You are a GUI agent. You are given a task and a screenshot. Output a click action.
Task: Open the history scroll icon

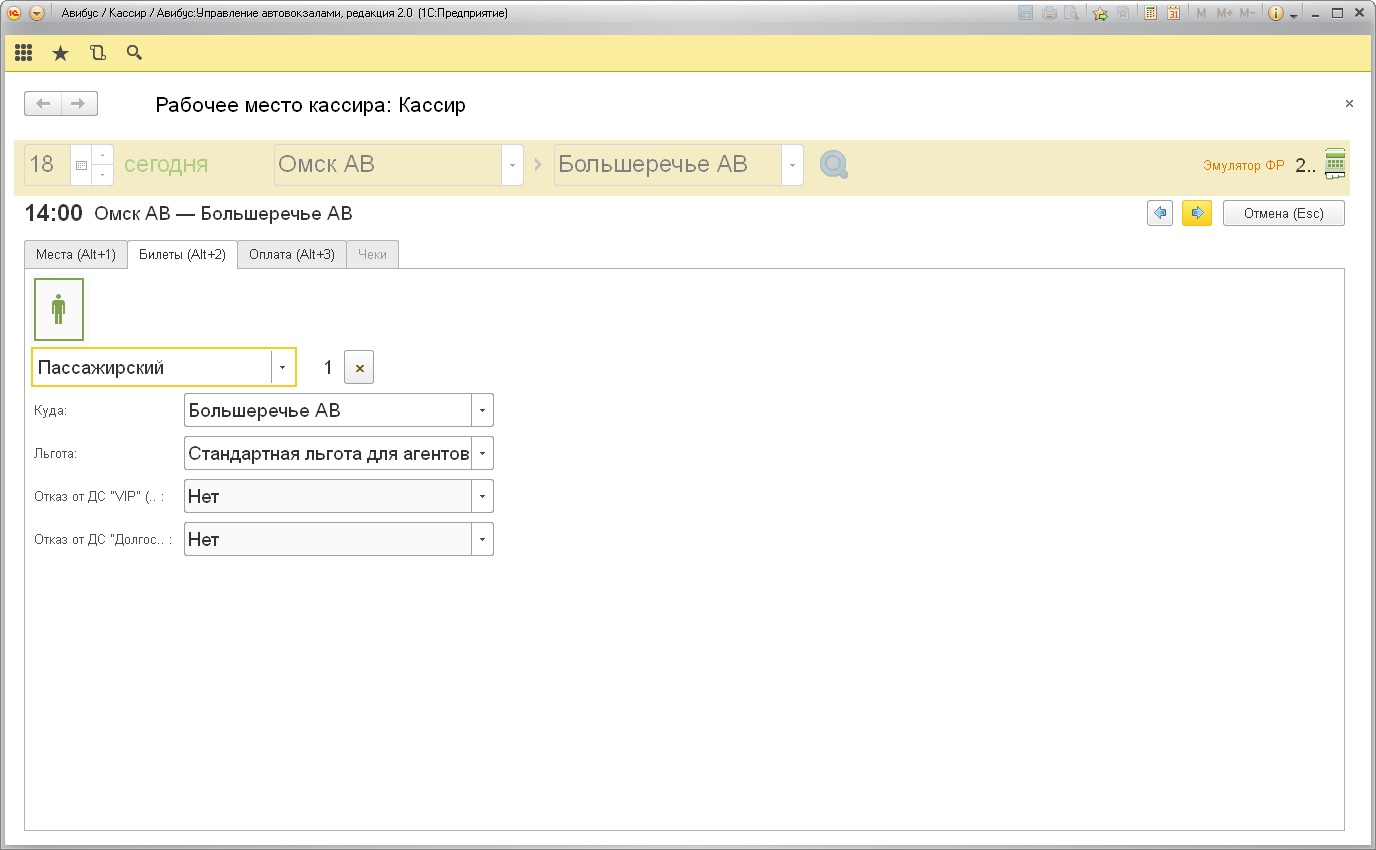click(97, 53)
